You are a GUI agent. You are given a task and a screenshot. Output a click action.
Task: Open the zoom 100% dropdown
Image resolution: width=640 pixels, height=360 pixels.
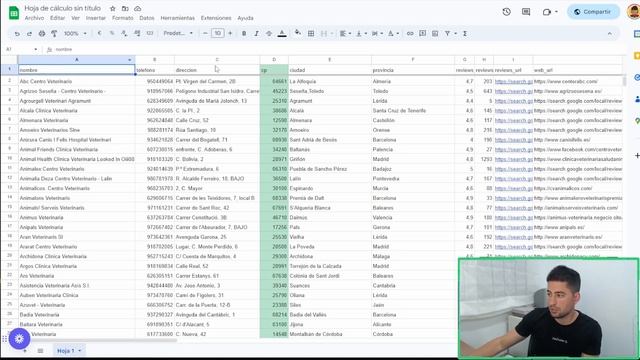pyautogui.click(x=75, y=33)
